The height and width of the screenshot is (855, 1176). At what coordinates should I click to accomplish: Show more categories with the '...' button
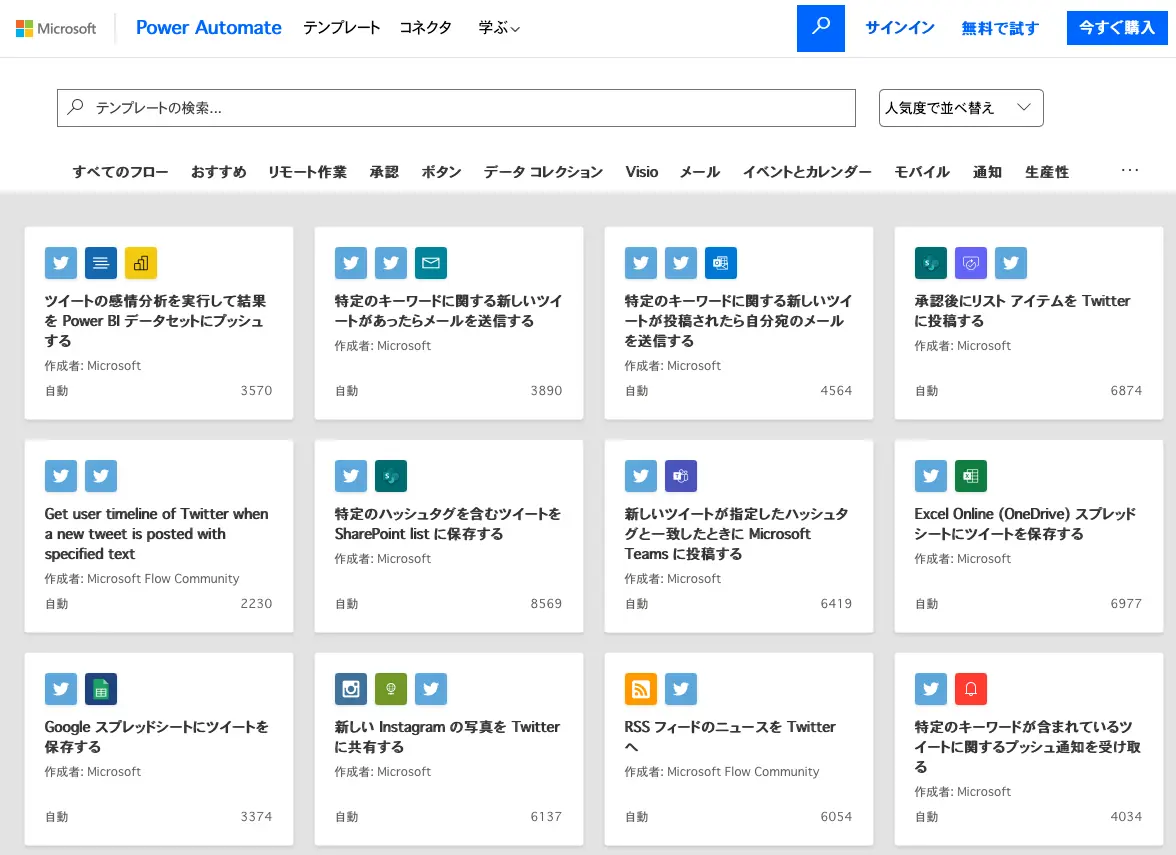coord(1130,171)
